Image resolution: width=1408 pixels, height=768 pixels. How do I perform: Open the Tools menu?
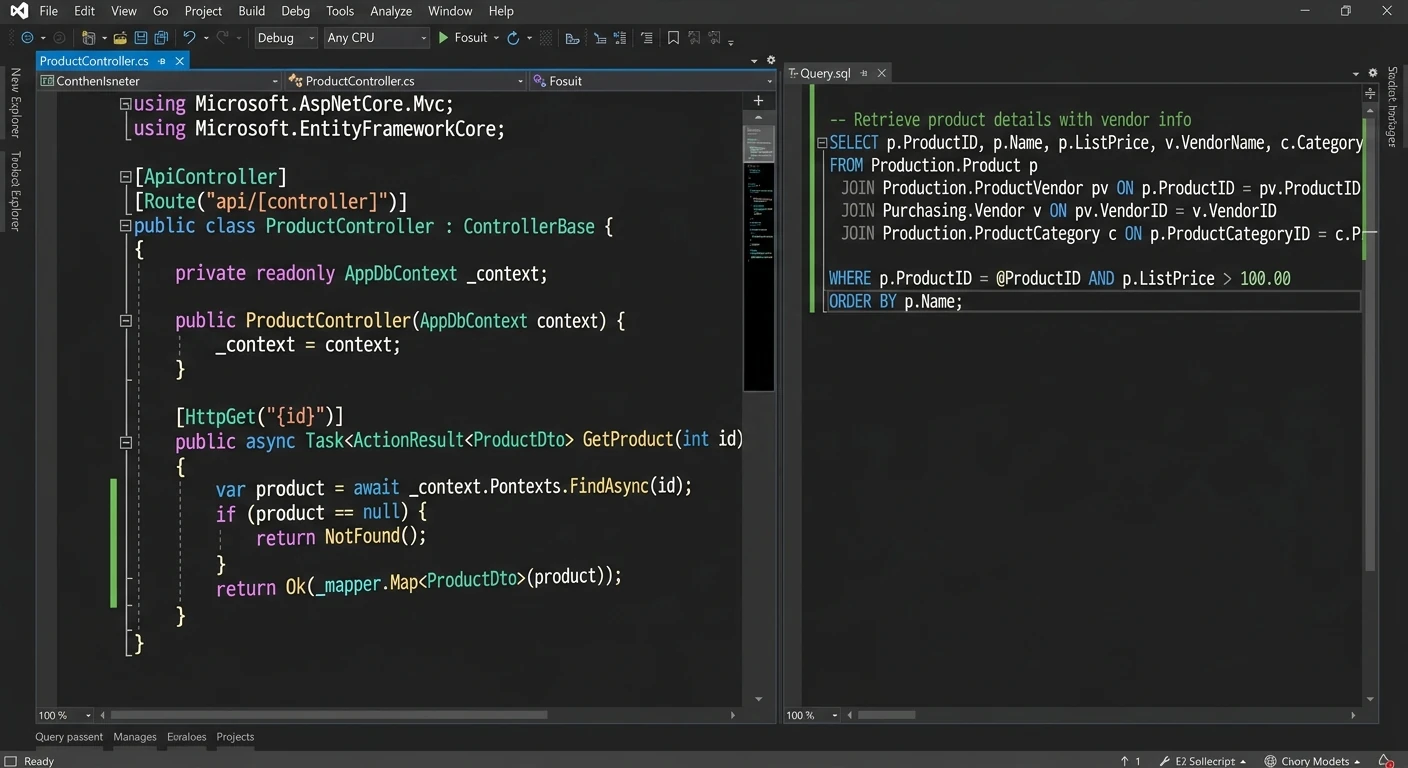(x=340, y=11)
